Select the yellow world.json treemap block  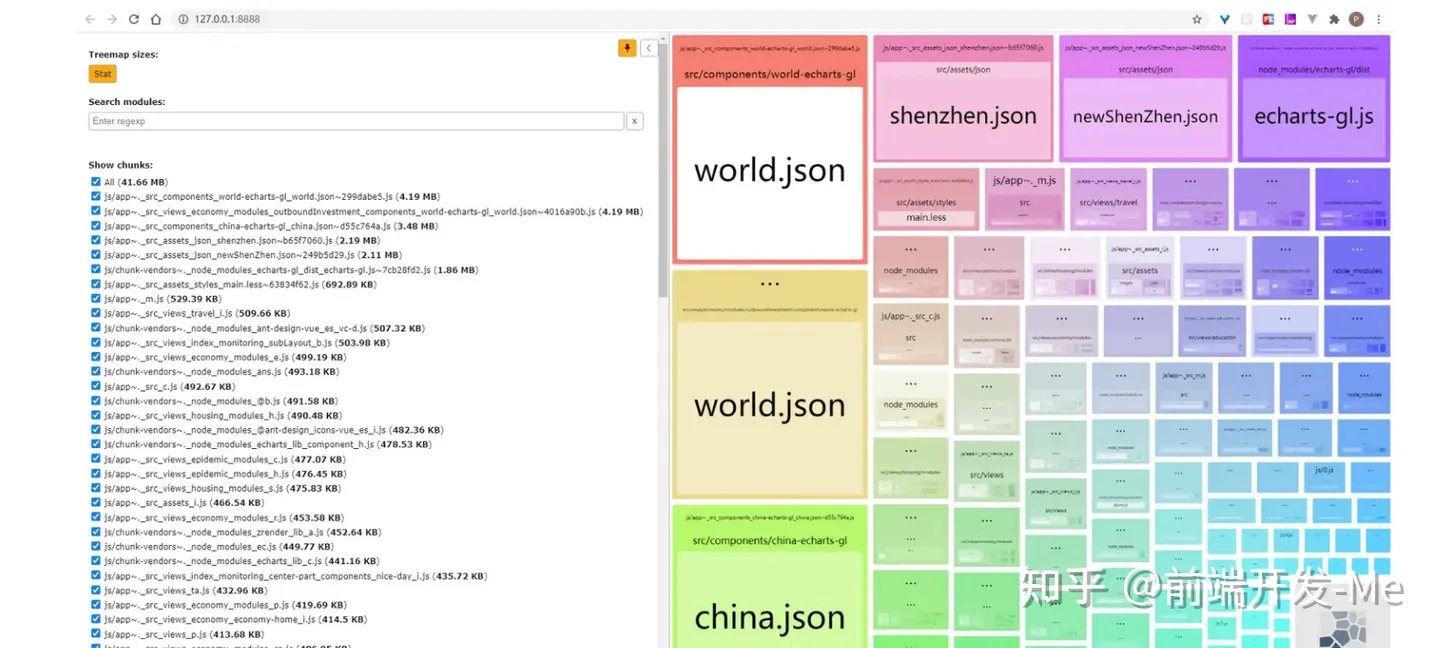click(x=769, y=406)
